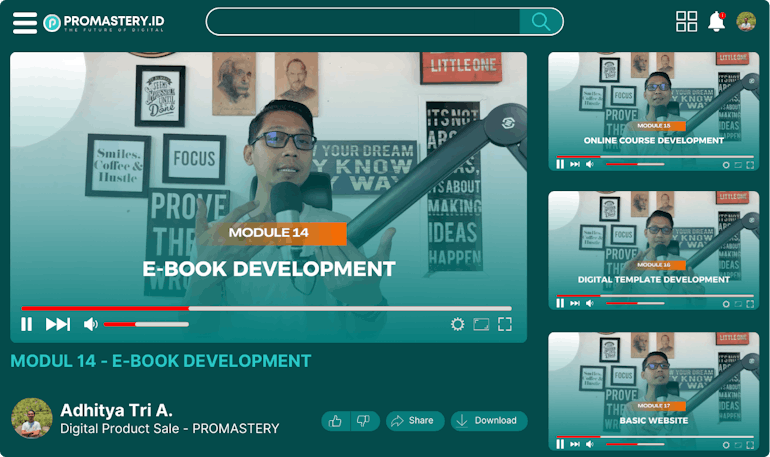This screenshot has height=457, width=770.
Task: Click the main video volume slider
Action: click(145, 324)
